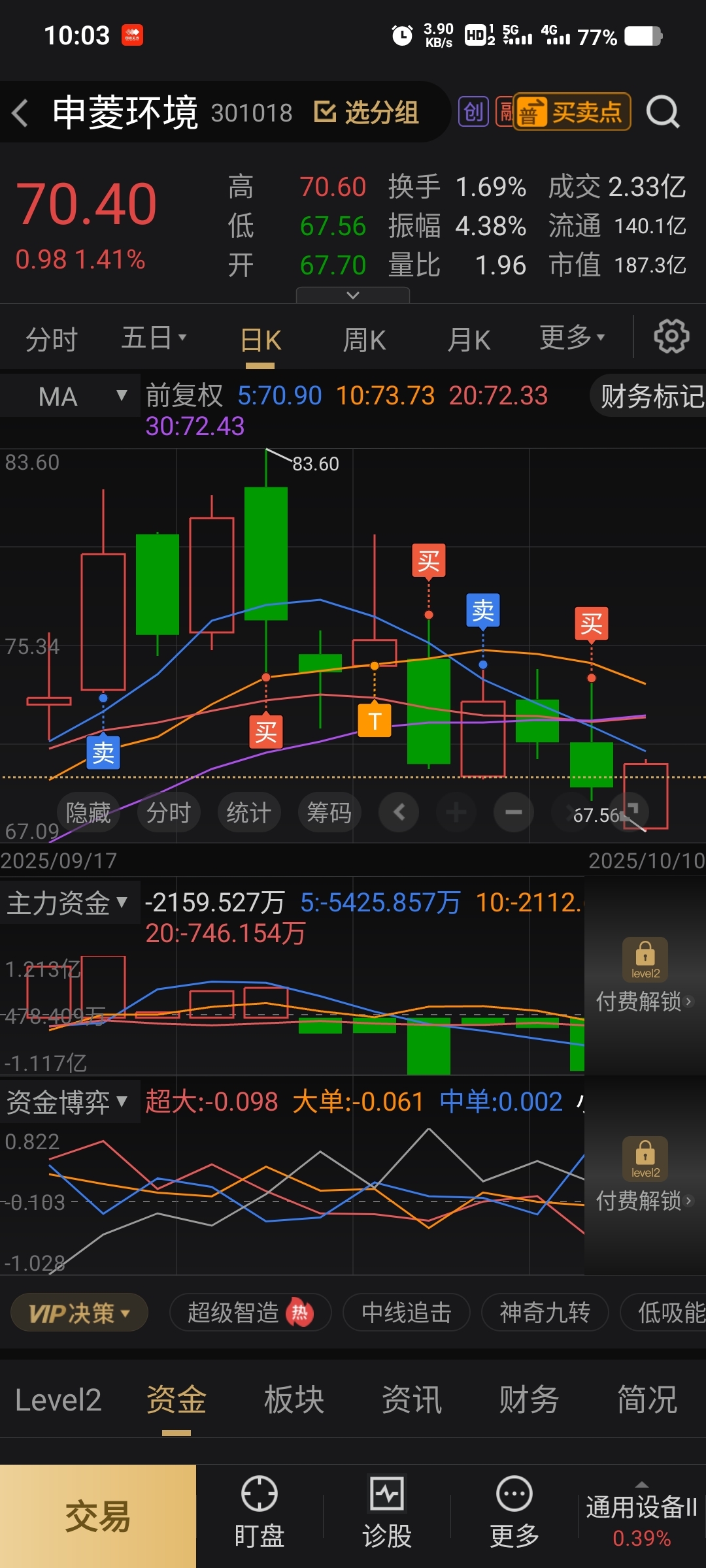Select the 神奇九转 chip
The width and height of the screenshot is (706, 1568).
point(545,1313)
